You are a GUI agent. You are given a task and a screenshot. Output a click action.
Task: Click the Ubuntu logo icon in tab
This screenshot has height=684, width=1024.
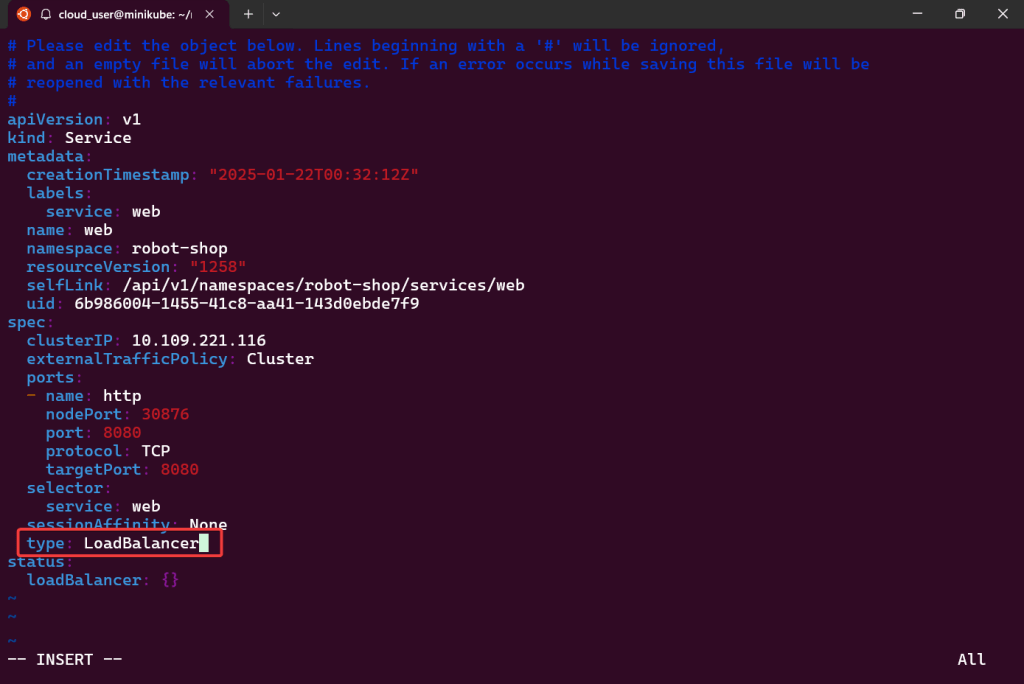coord(23,14)
